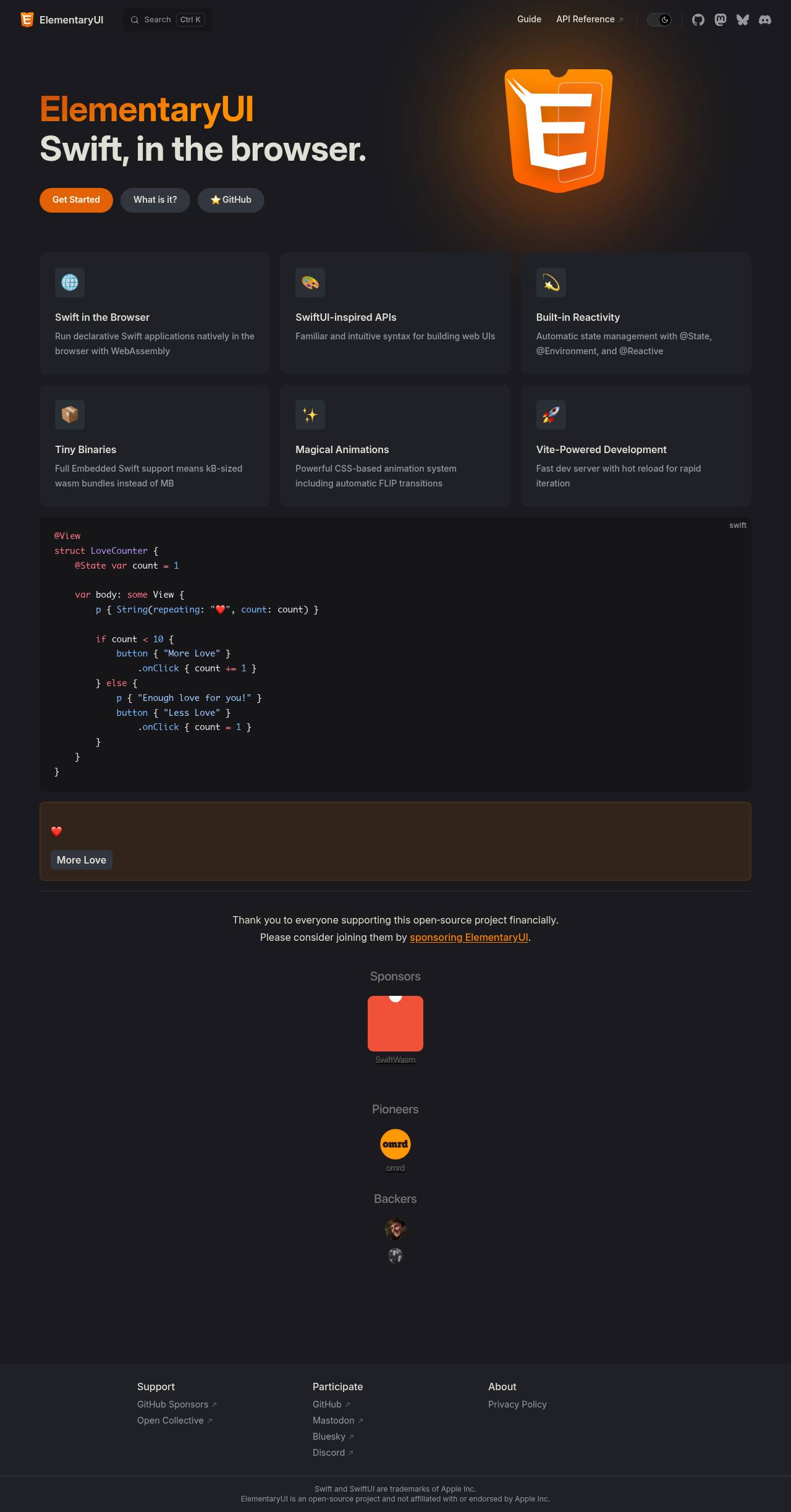Click the globe icon on Swift in the Browser card
The width and height of the screenshot is (791, 1512).
[70, 282]
